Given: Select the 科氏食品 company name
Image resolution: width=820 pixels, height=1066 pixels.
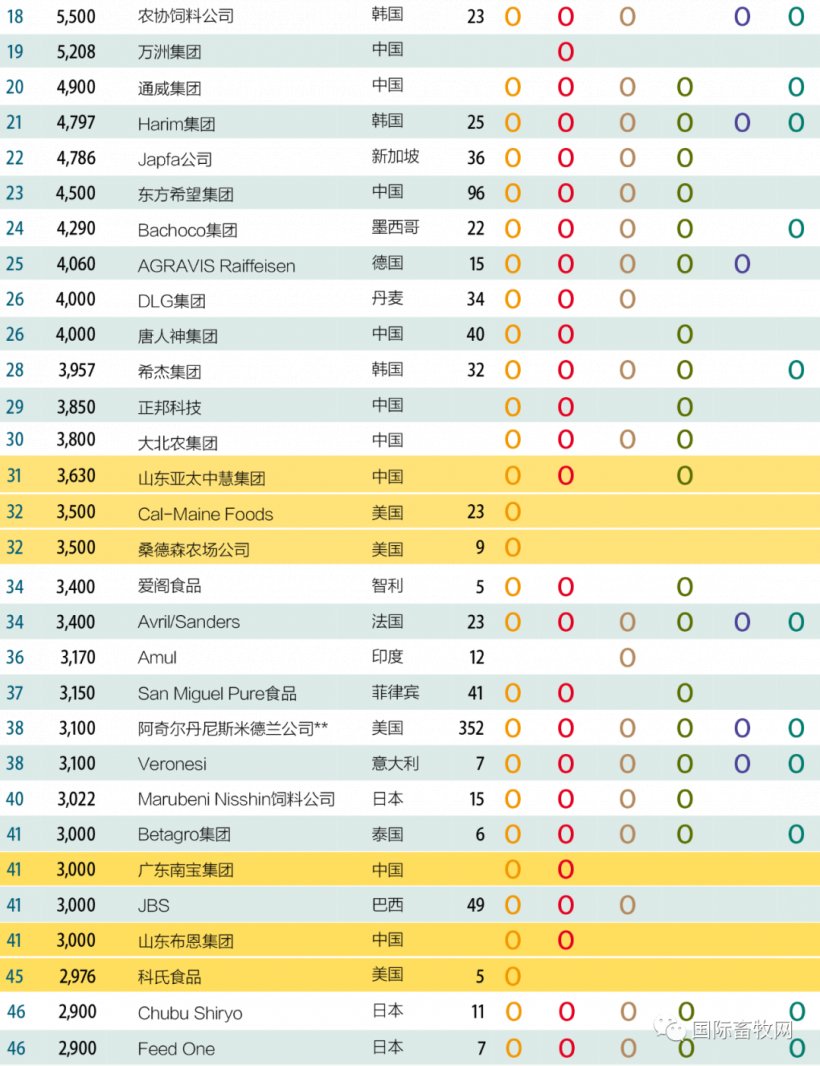Looking at the screenshot, I should (x=169, y=977).
